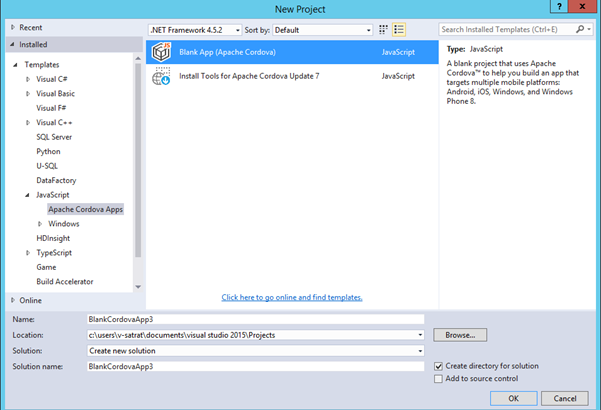Click OK to create project
This screenshot has height=410, width=601.
[x=514, y=399]
